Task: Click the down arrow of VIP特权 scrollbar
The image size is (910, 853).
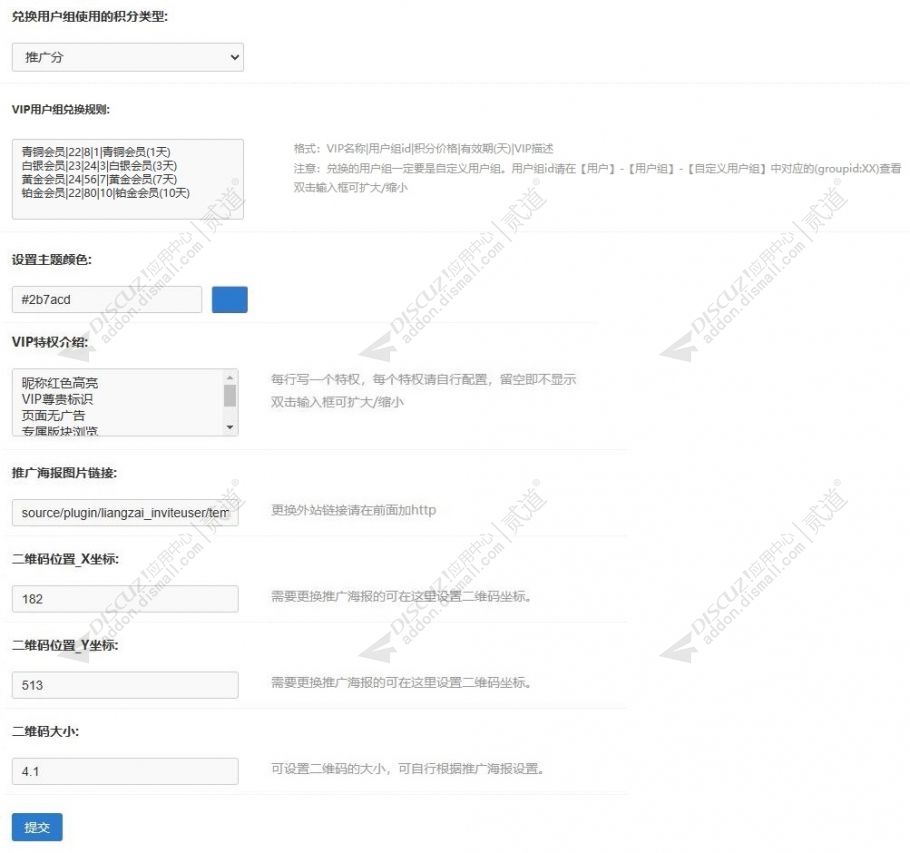Action: [230, 427]
